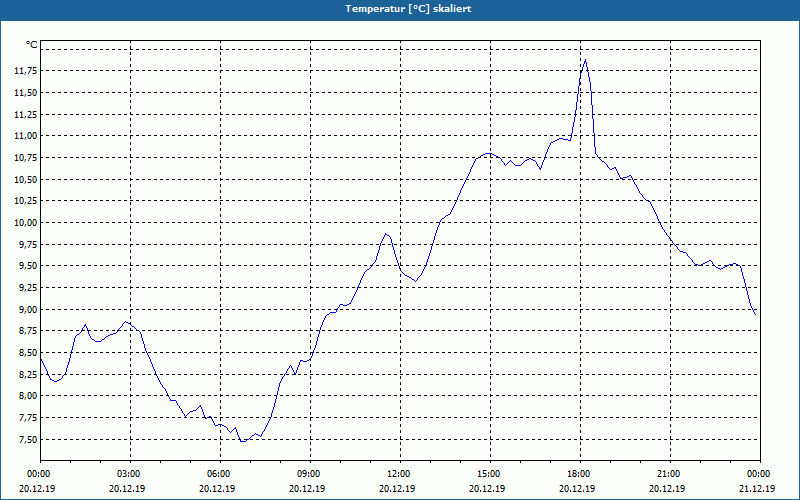Screen dimensions: 800x500
Task: Click the 20.12.19 date under 03:00
Action: (x=128, y=488)
